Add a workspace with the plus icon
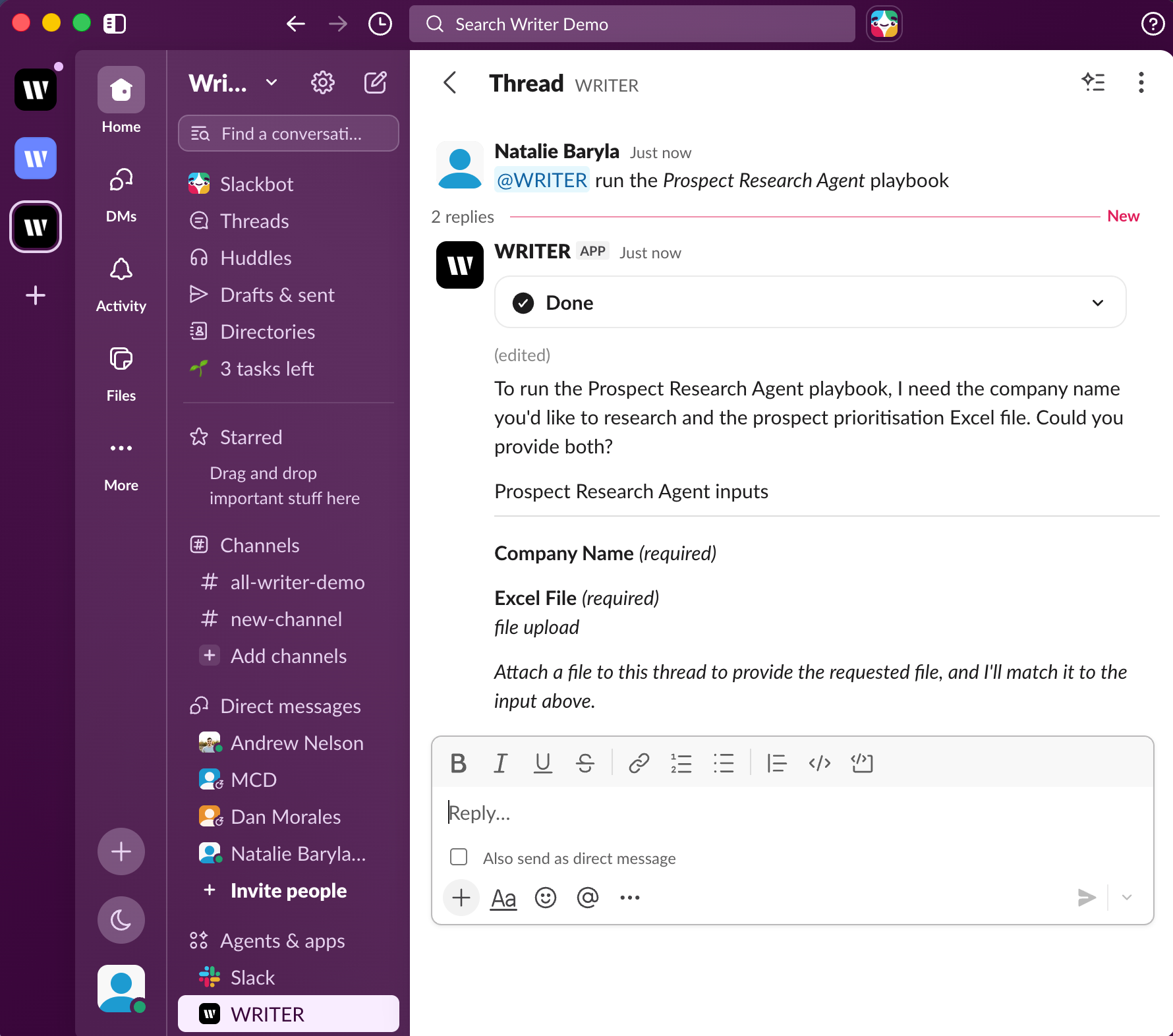The image size is (1173, 1036). [36, 295]
